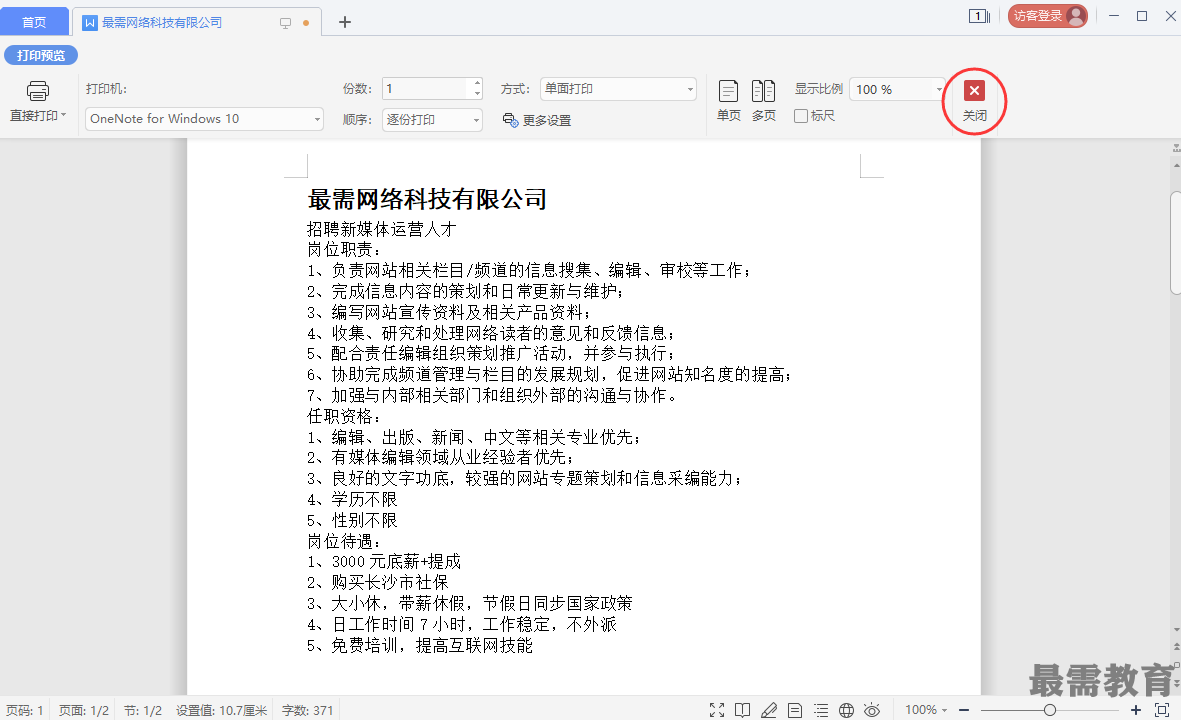Switch to writing mode pen icon

coord(769,710)
